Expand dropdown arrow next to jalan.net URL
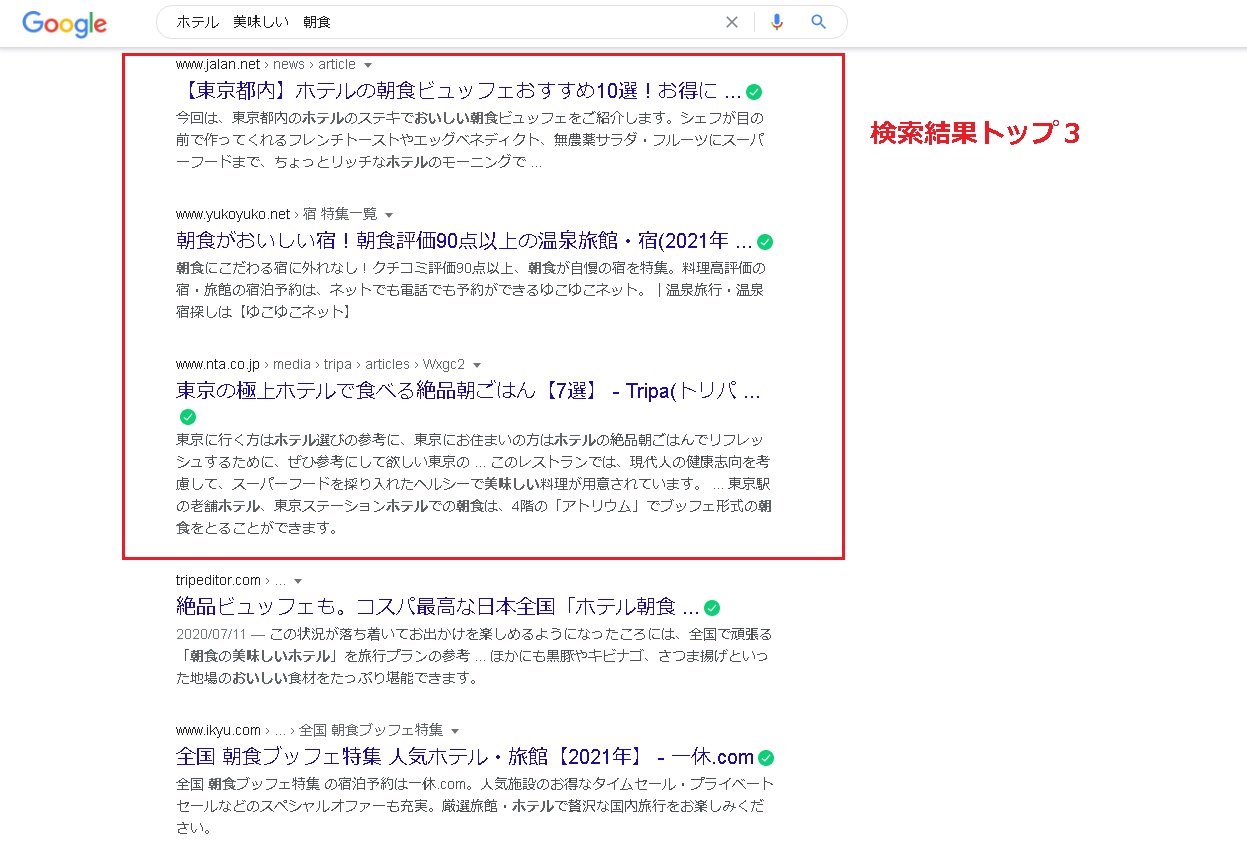Screen dimensions: 1247x842 coord(368,65)
